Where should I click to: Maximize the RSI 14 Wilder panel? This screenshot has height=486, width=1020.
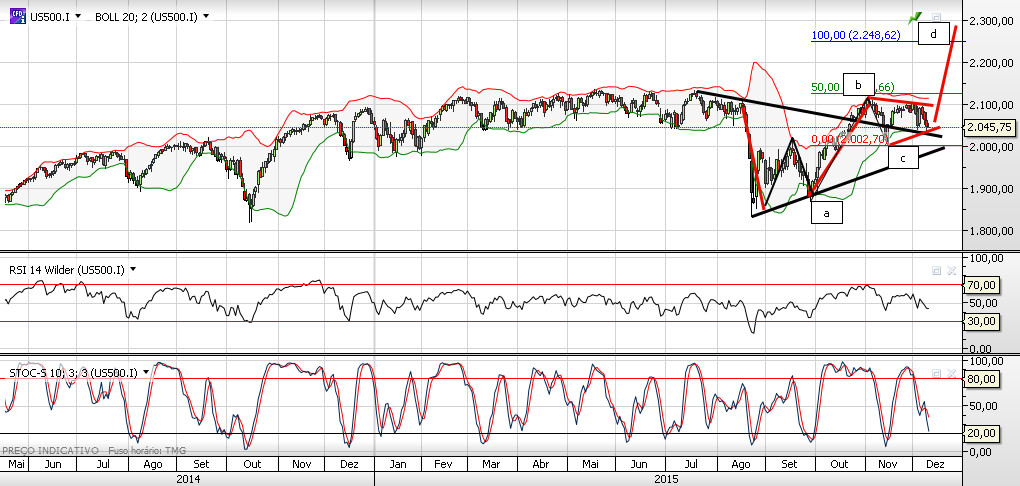click(937, 270)
